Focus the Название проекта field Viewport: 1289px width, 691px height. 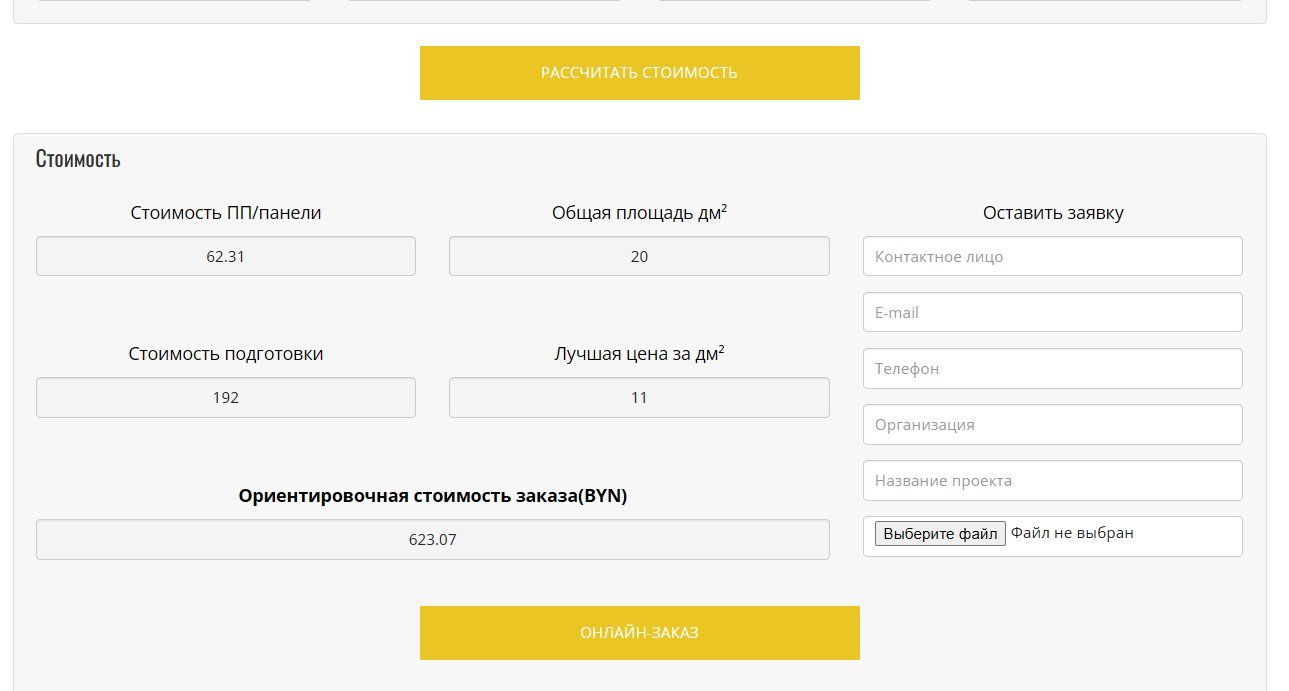(1052, 481)
